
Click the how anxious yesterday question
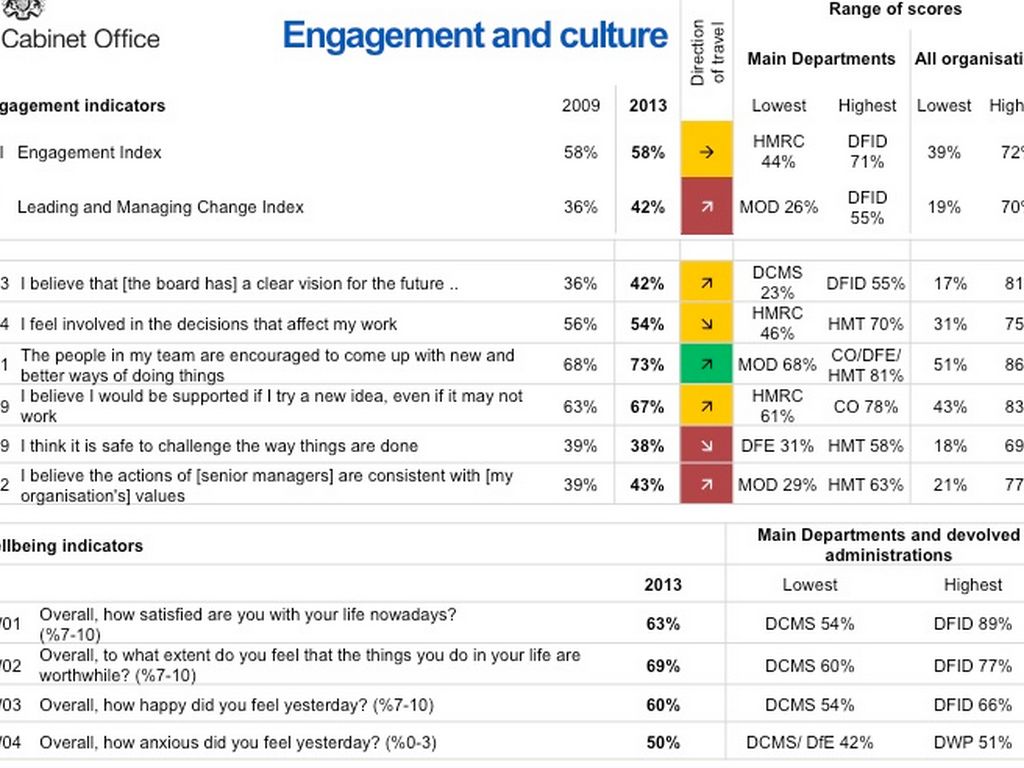click(237, 743)
